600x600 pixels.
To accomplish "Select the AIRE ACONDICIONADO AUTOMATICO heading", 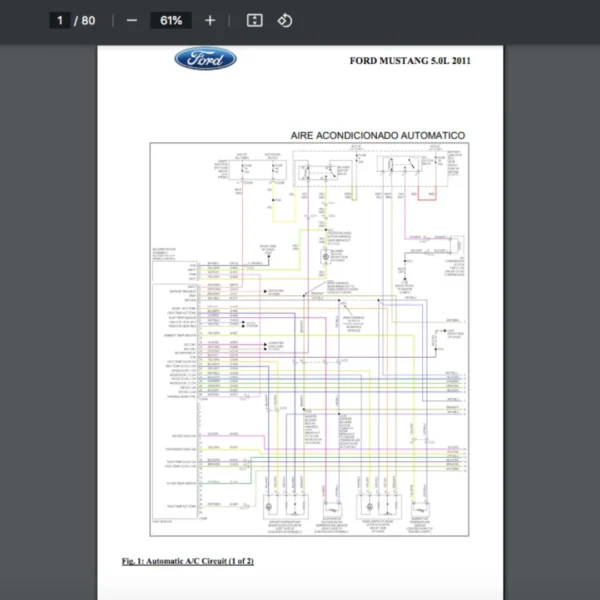I will [x=377, y=135].
